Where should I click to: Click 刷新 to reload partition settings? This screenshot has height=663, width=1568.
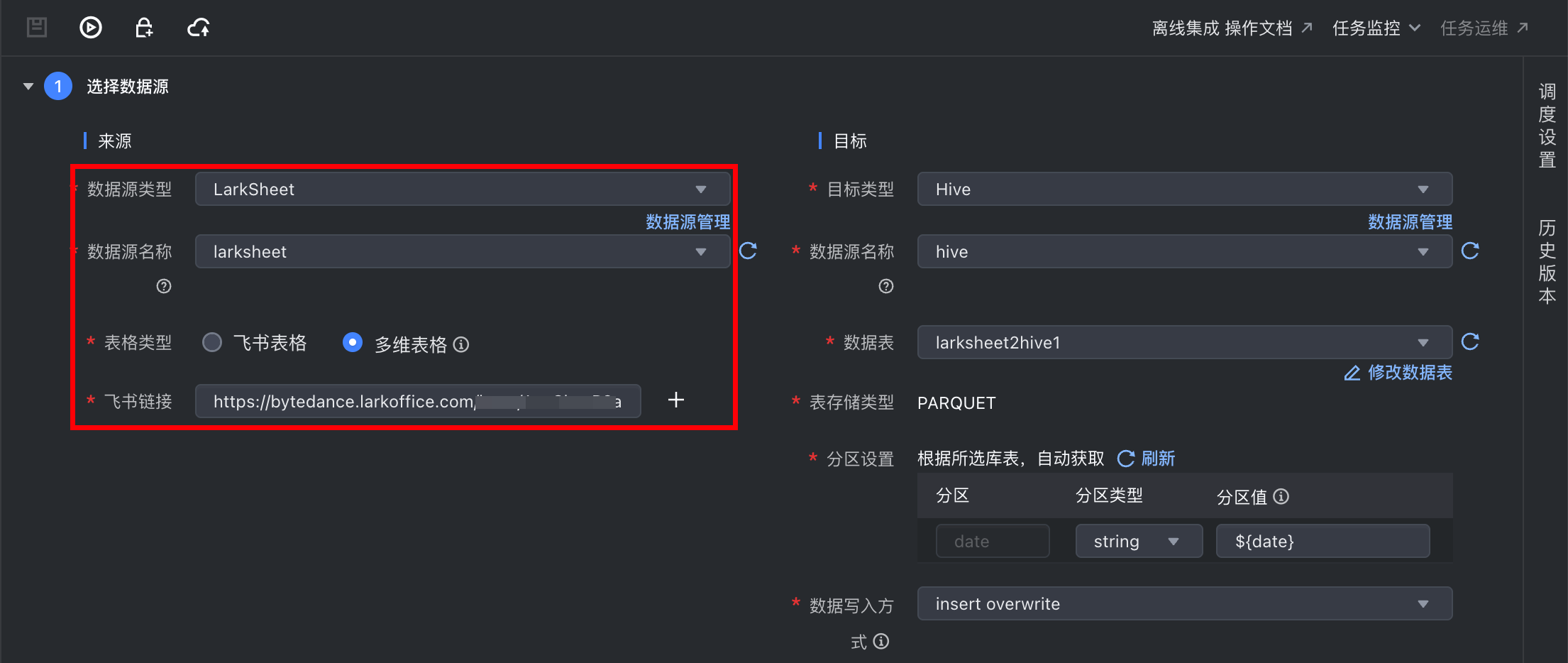click(x=1147, y=459)
